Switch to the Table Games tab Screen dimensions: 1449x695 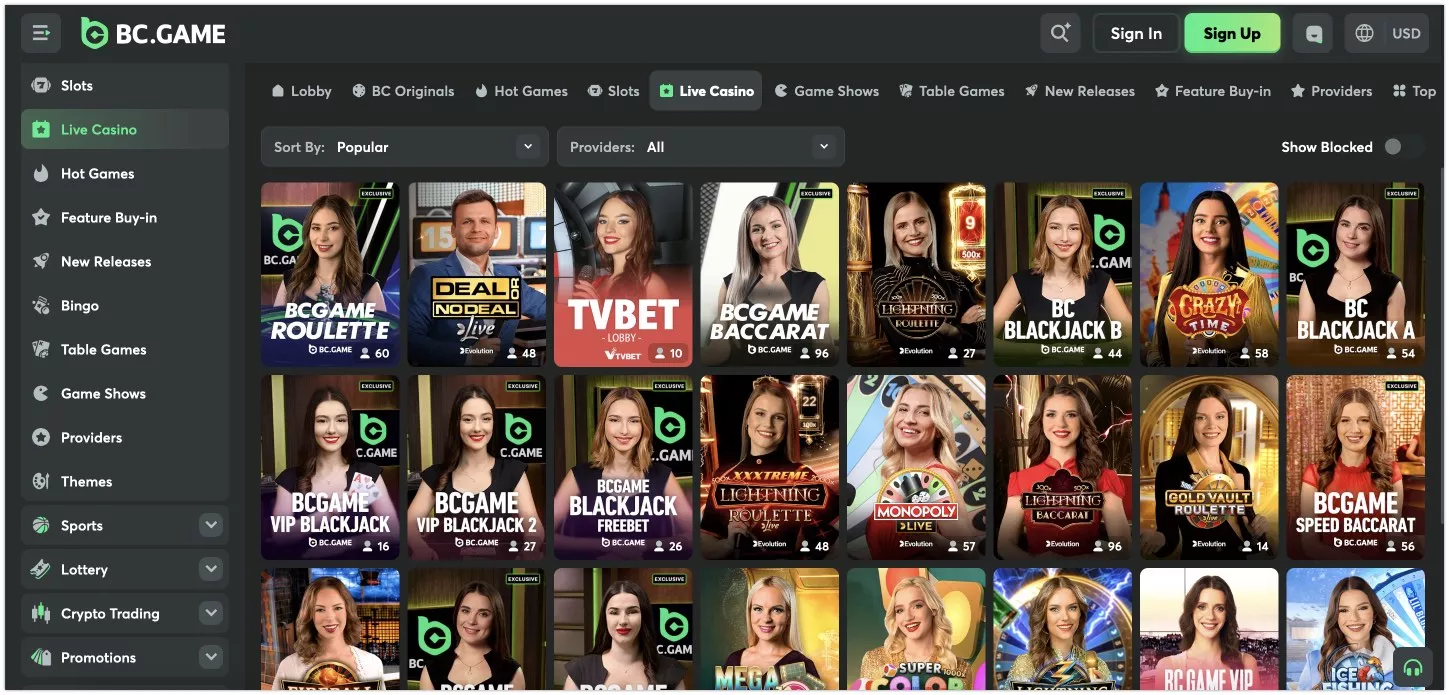click(x=951, y=91)
